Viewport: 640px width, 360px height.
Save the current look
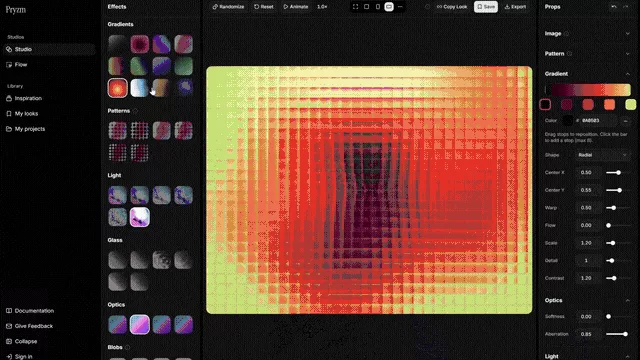click(x=486, y=7)
